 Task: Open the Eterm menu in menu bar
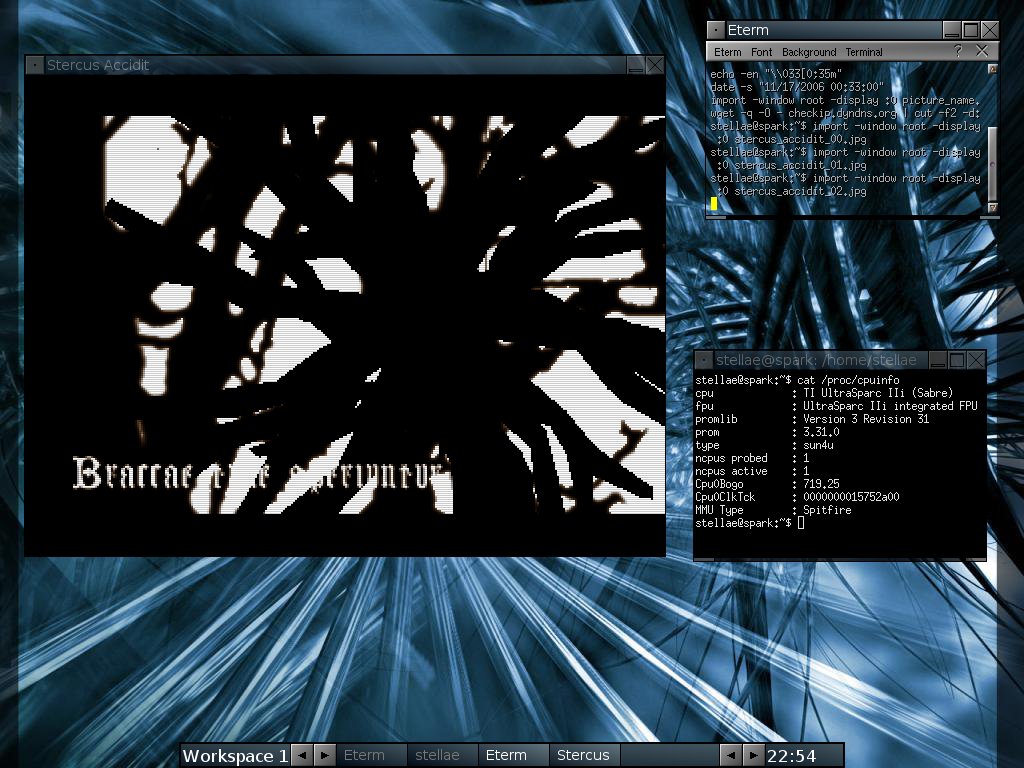click(x=728, y=52)
